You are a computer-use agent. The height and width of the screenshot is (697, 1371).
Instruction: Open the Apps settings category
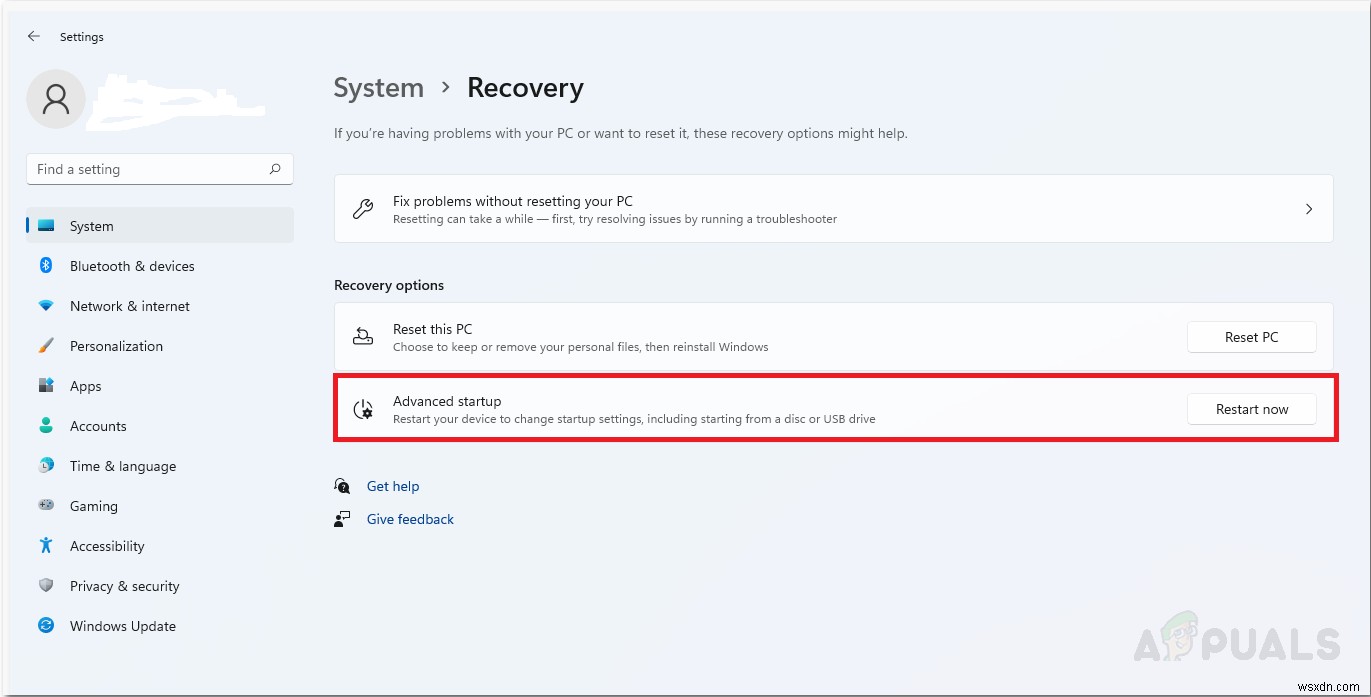[85, 386]
